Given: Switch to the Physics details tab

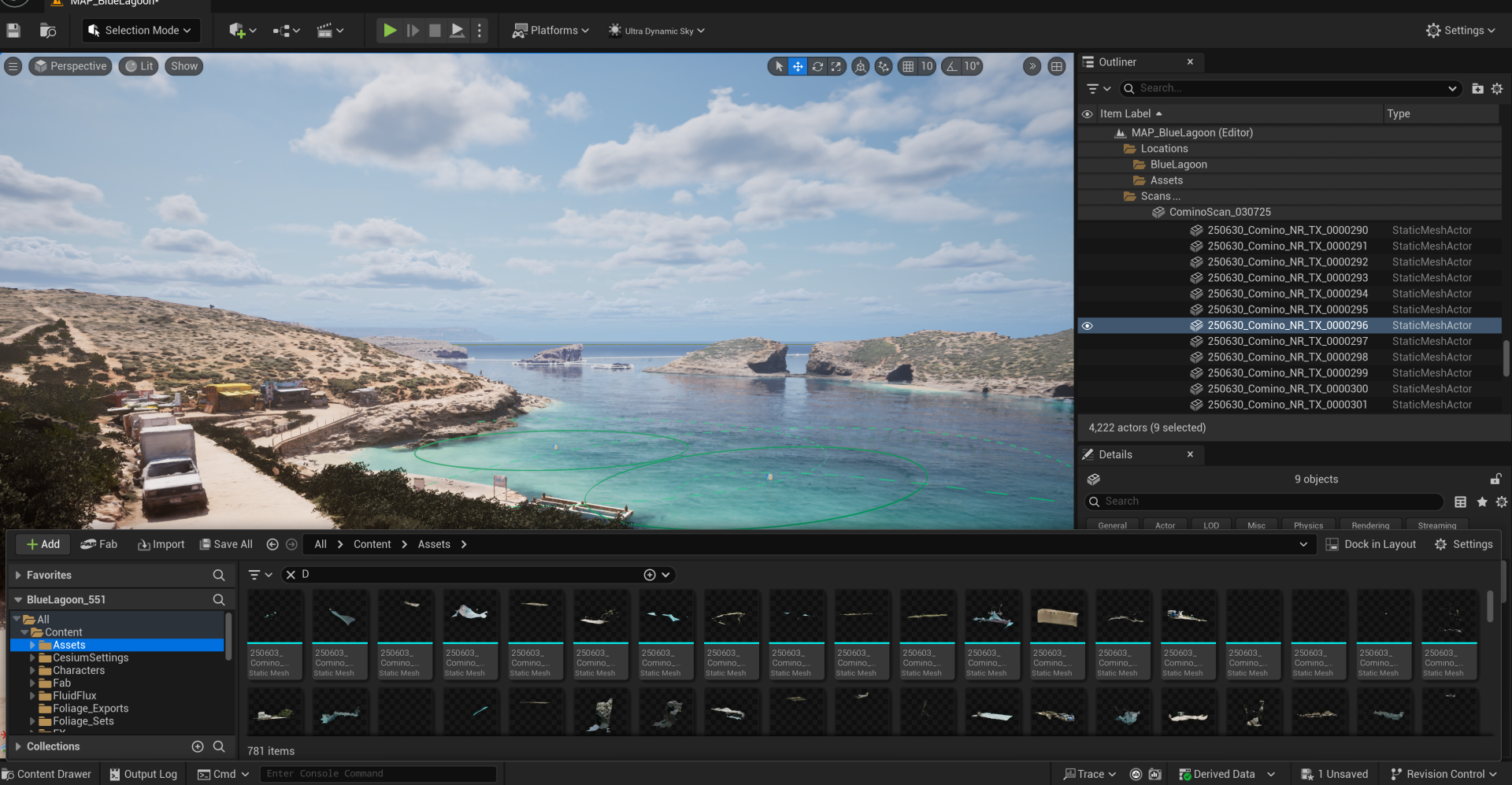Looking at the screenshot, I should (1308, 524).
